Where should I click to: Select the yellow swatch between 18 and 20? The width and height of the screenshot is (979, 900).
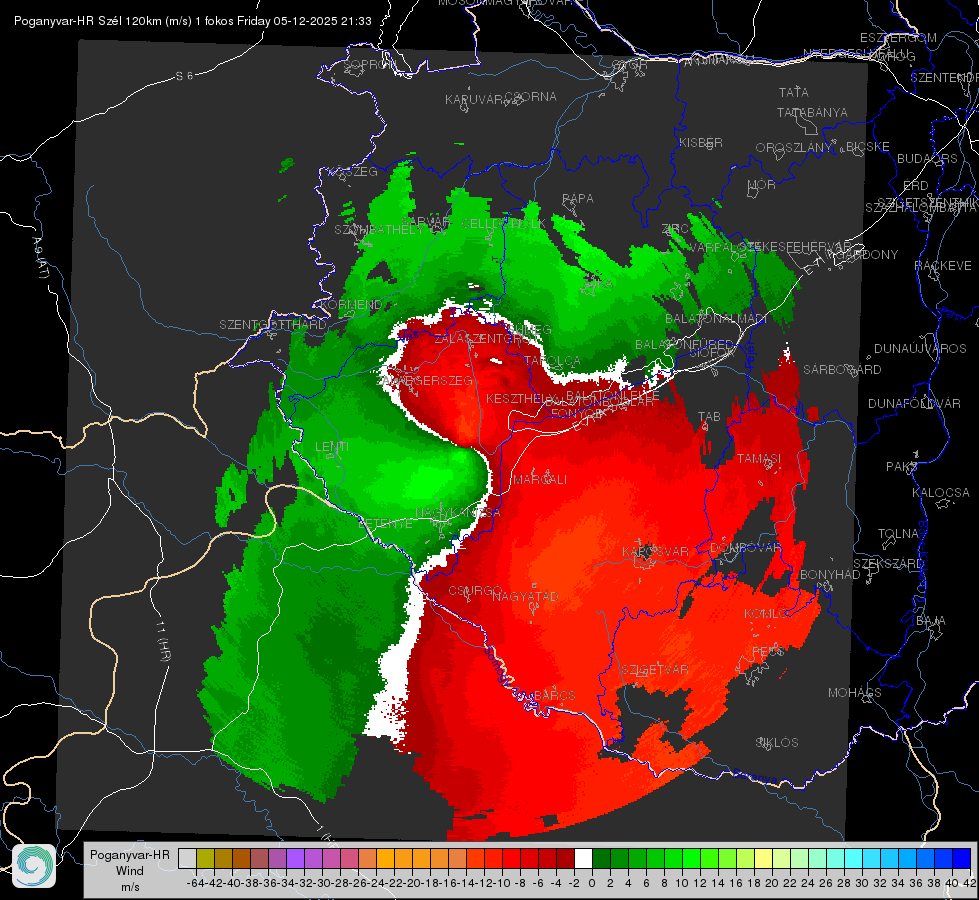pos(764,859)
